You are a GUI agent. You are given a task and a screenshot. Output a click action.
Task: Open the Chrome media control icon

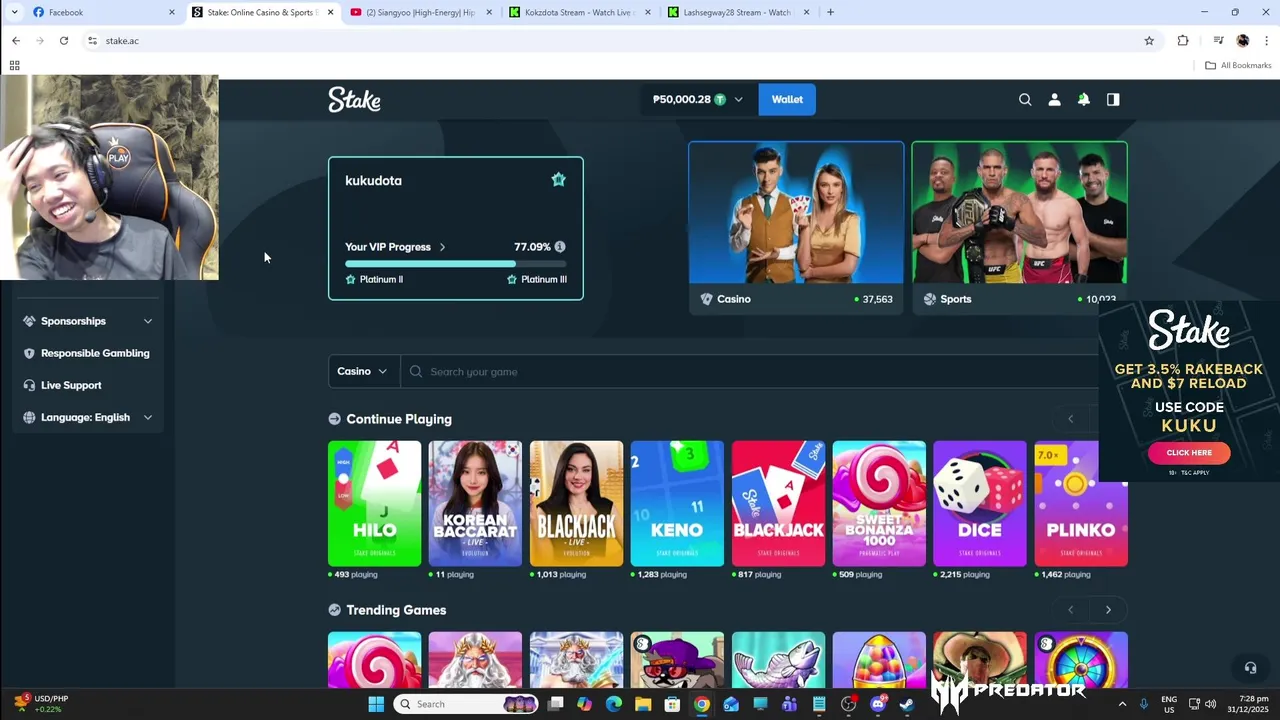[1218, 41]
